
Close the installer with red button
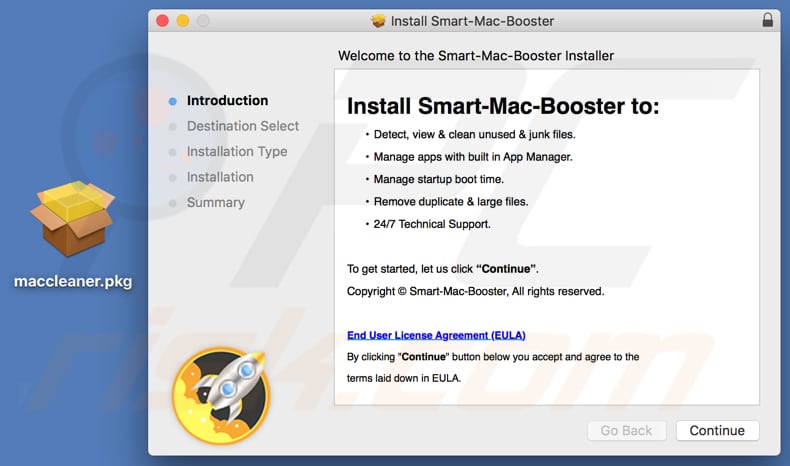tap(162, 21)
